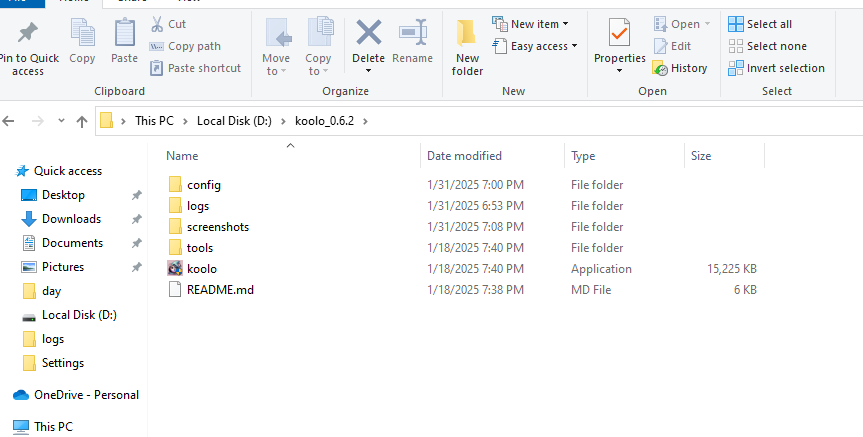This screenshot has width=863, height=437.
Task: Click the Paste clipboard icon
Action: (124, 33)
